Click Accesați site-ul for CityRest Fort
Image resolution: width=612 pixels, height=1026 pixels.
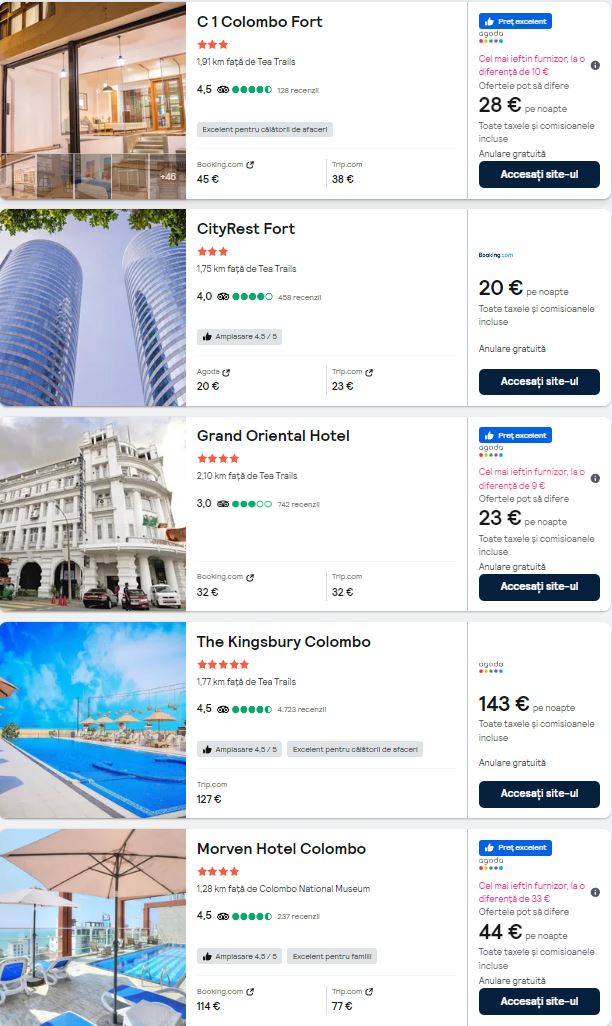pyautogui.click(x=539, y=381)
